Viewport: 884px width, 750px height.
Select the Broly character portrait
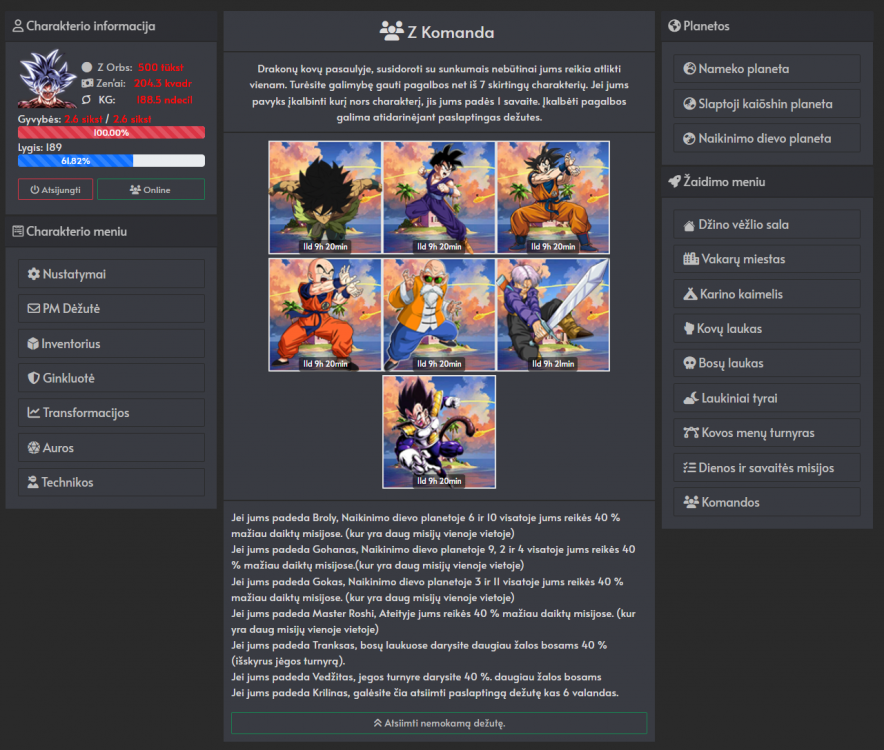325,198
